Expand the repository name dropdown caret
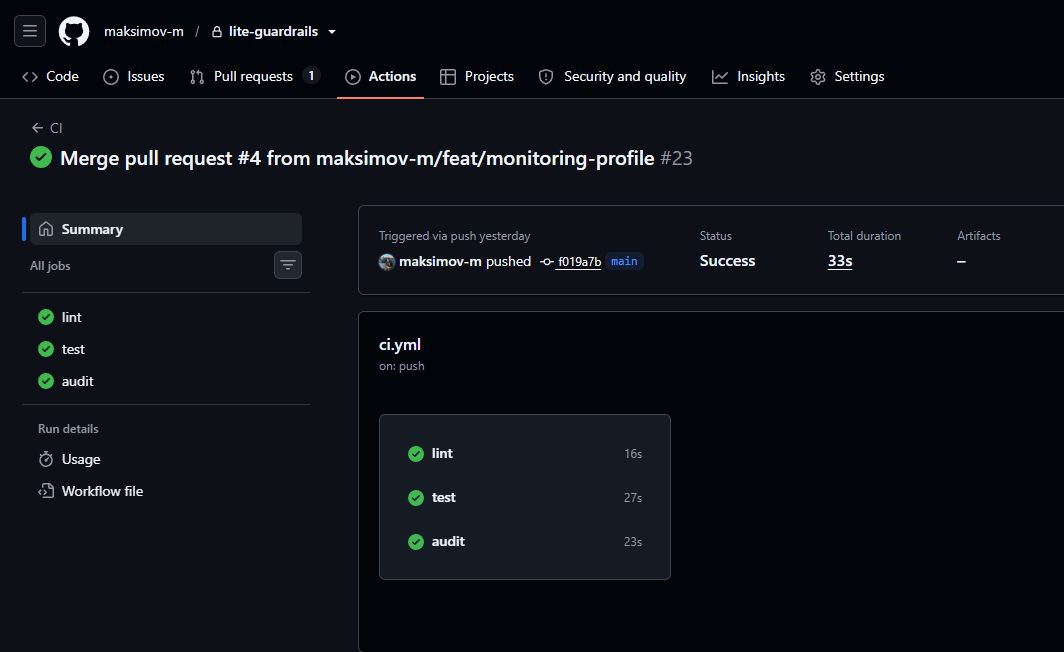 click(x=332, y=32)
